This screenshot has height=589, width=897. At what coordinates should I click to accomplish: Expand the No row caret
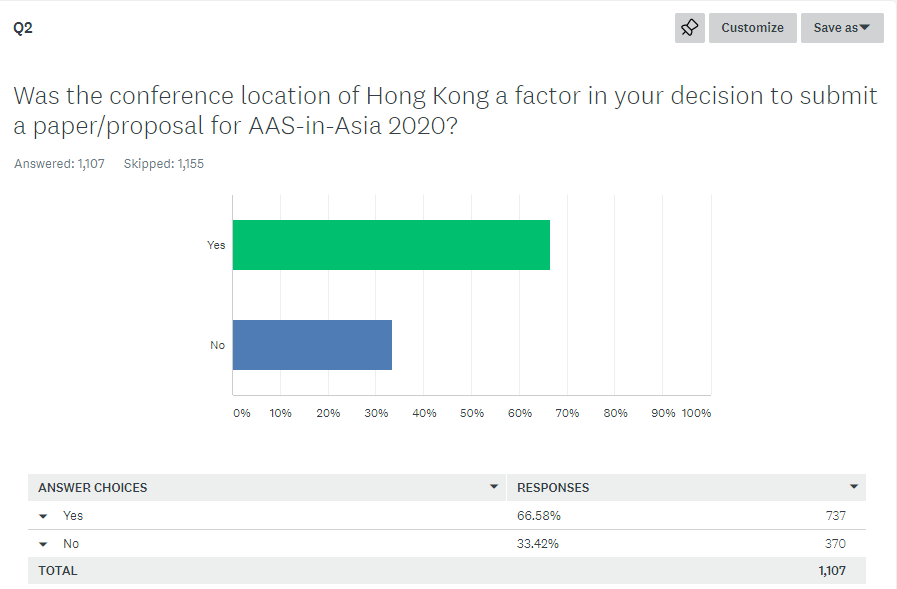pyautogui.click(x=43, y=544)
